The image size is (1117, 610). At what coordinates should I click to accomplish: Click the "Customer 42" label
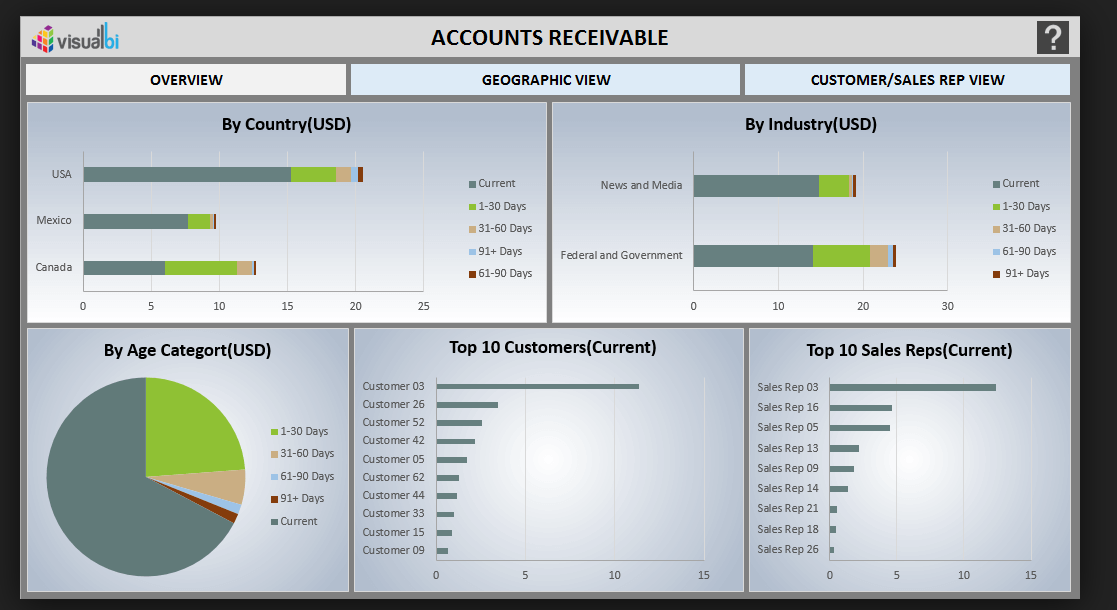coord(393,440)
